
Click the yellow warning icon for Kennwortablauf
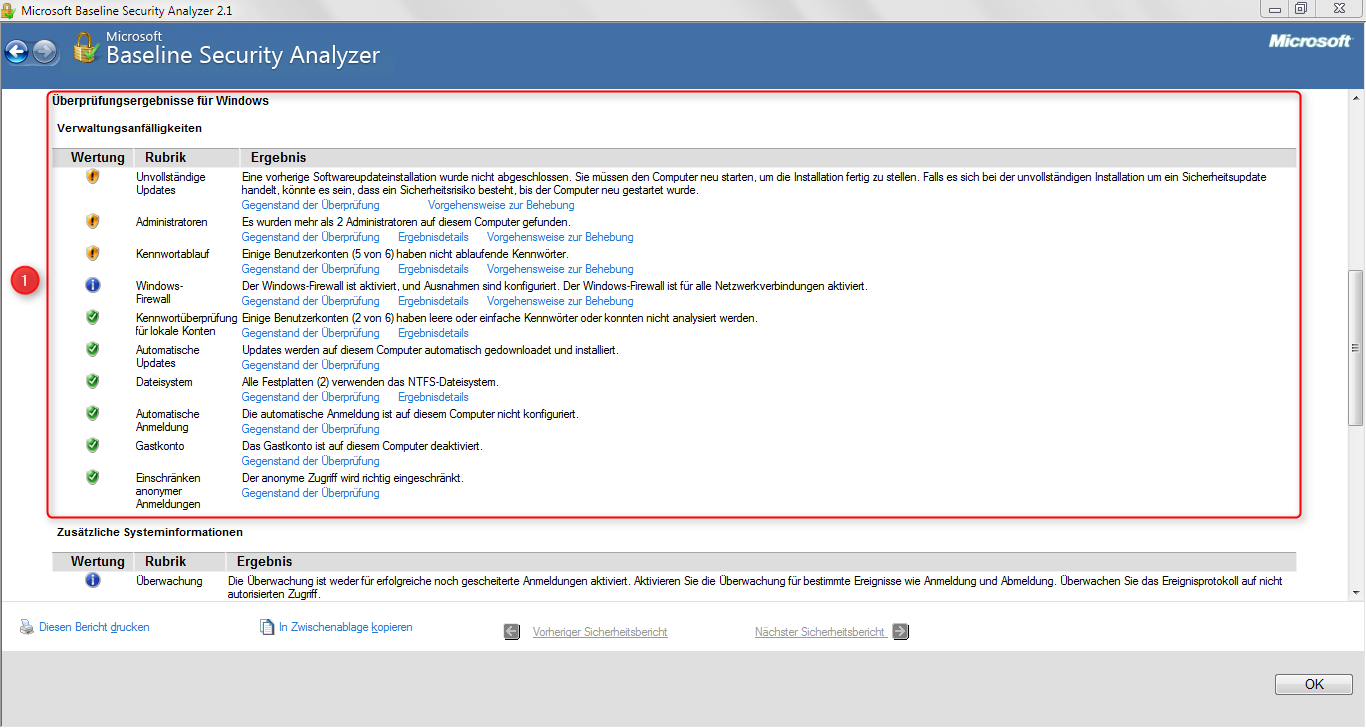[92, 253]
